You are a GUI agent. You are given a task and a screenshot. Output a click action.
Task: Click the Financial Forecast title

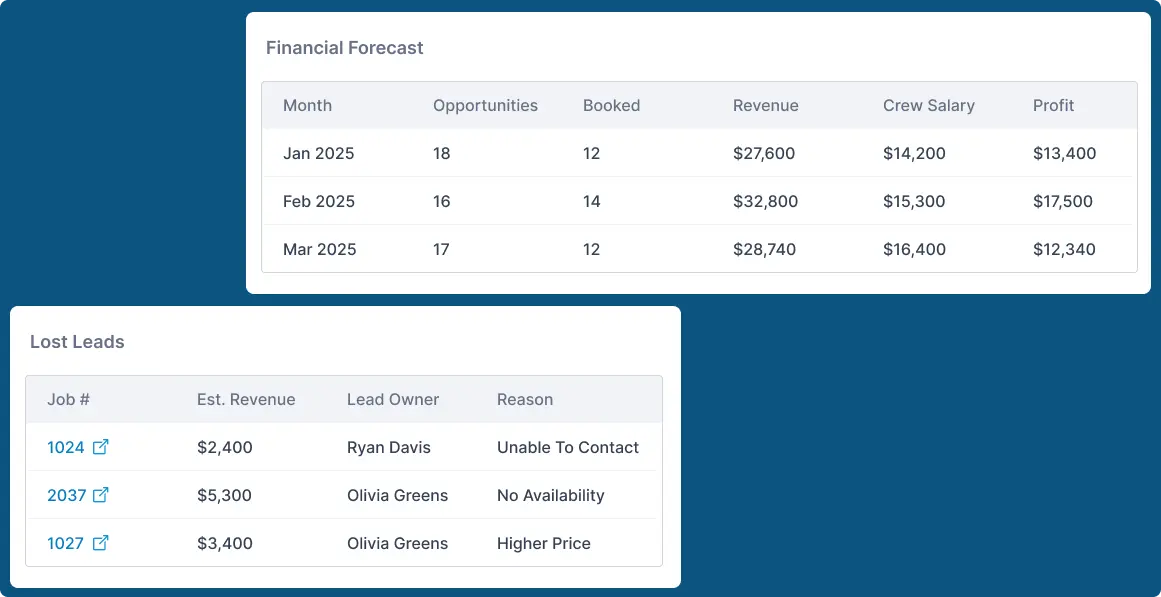click(x=344, y=48)
